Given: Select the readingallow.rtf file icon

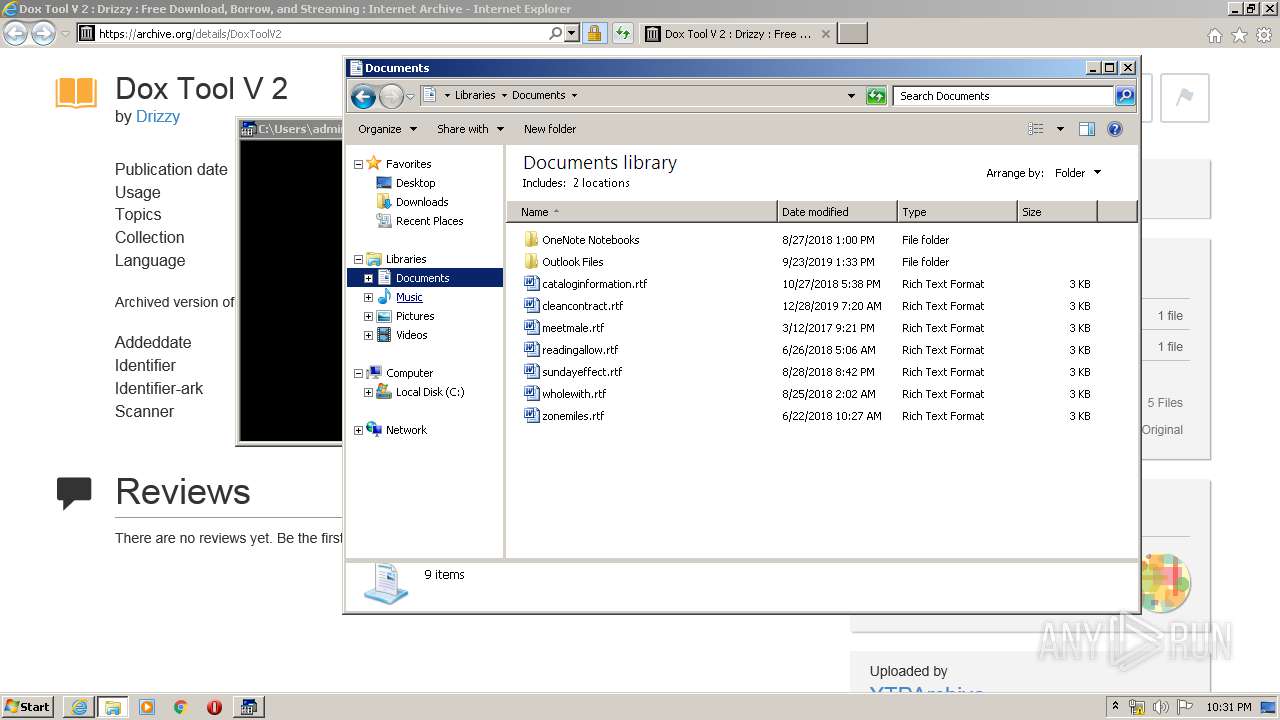Looking at the screenshot, I should click(532, 350).
